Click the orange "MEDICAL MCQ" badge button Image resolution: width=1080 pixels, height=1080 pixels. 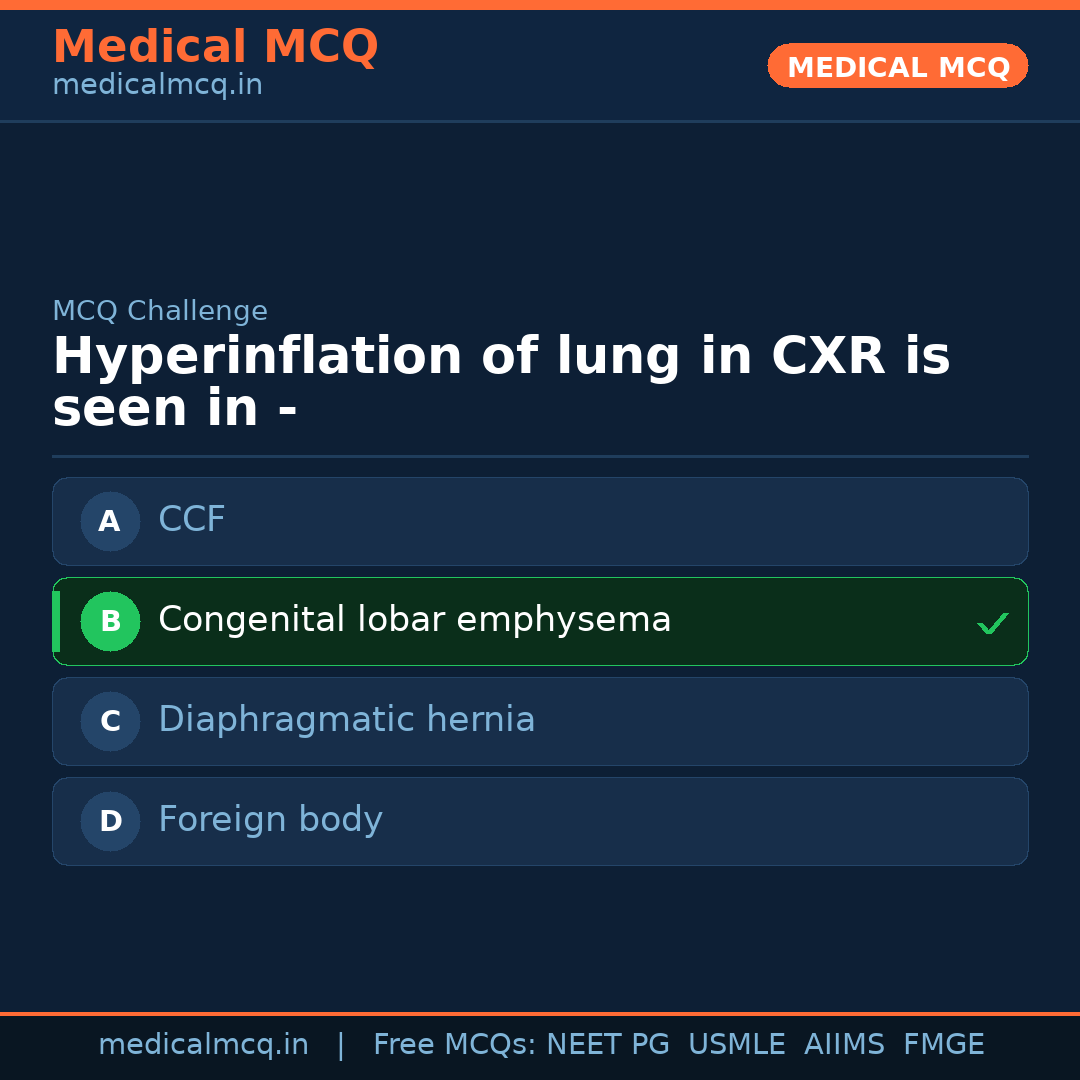pyautogui.click(x=897, y=67)
